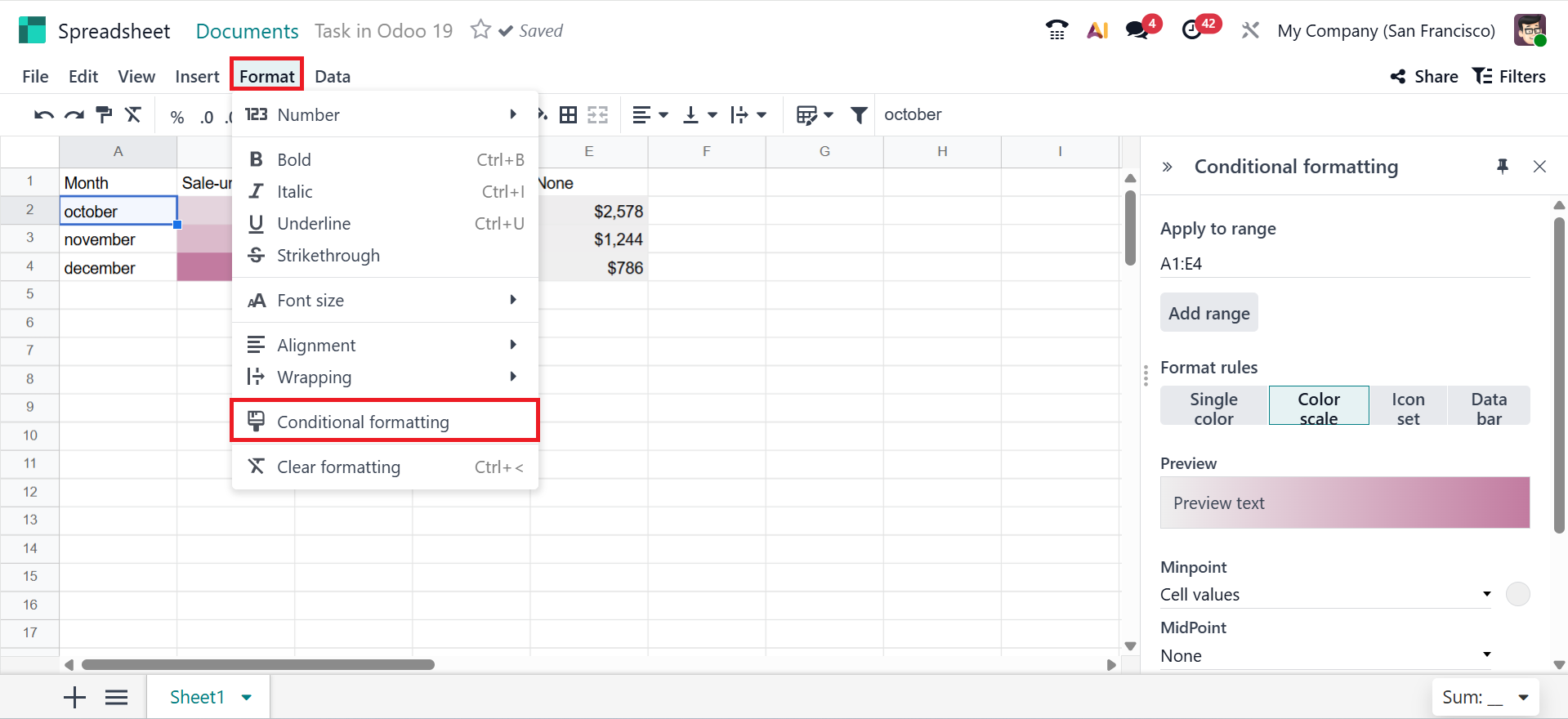The height and width of the screenshot is (719, 1568).
Task: Go to the Documents breadcrumb link
Action: pos(247,31)
